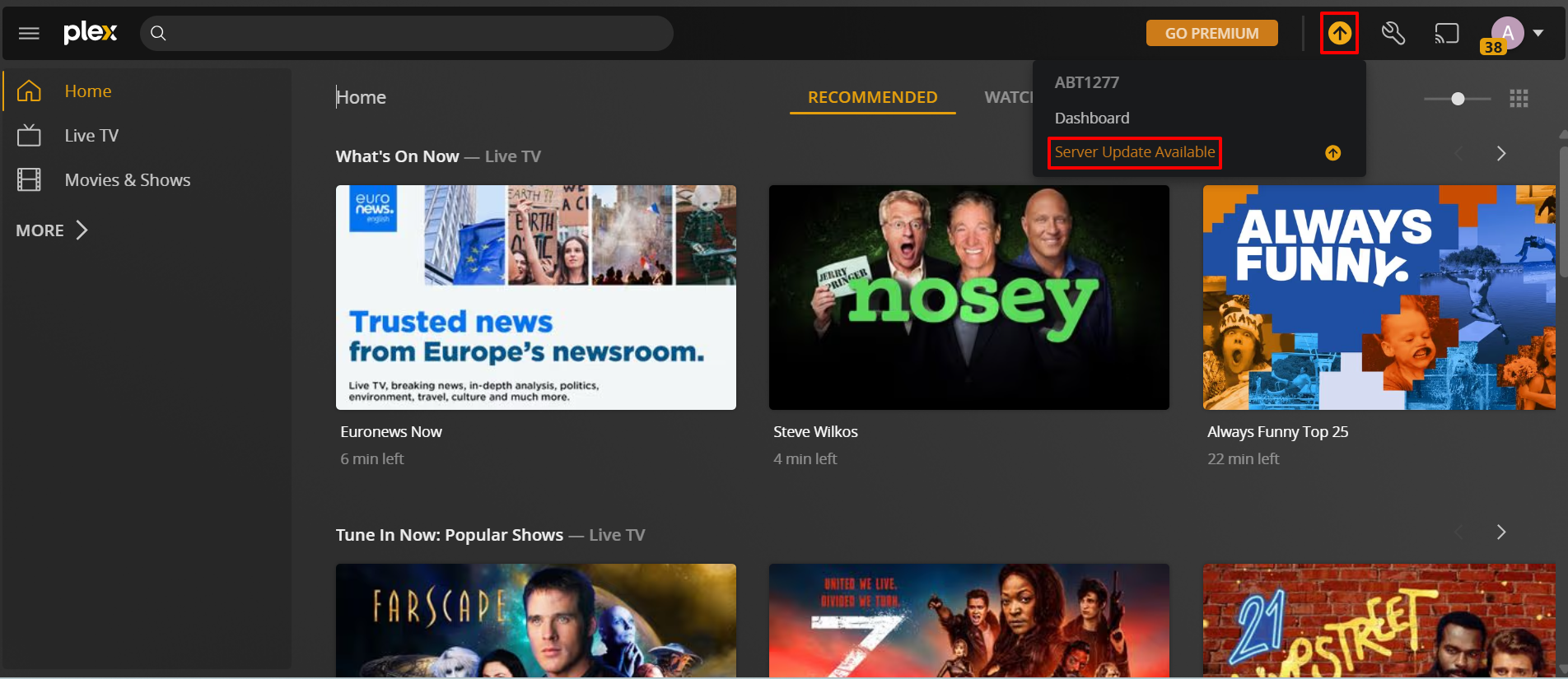Choose Dashboard from the server menu
Viewport: 1568px width, 679px height.
tap(1092, 118)
